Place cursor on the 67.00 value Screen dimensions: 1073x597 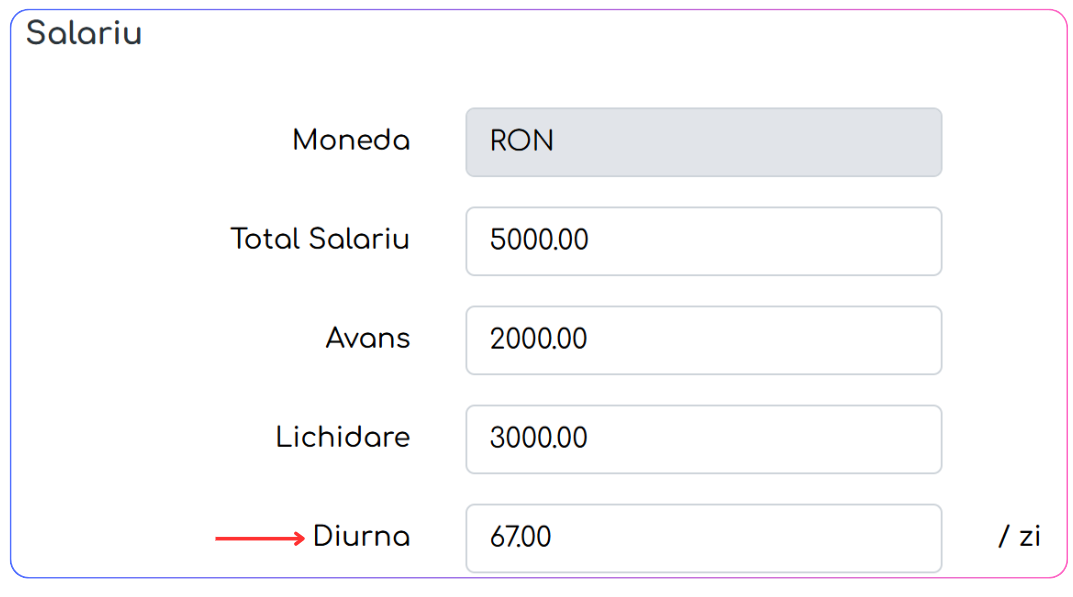(x=520, y=537)
